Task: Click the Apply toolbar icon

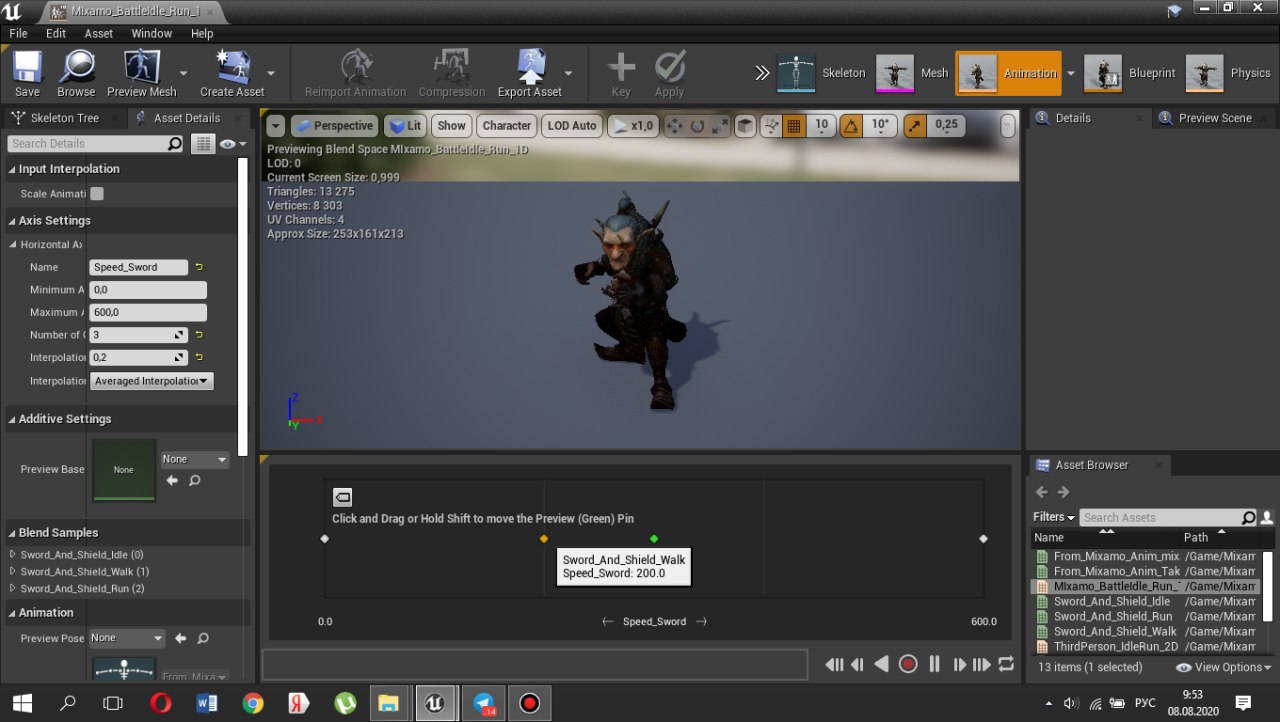Action: click(669, 74)
